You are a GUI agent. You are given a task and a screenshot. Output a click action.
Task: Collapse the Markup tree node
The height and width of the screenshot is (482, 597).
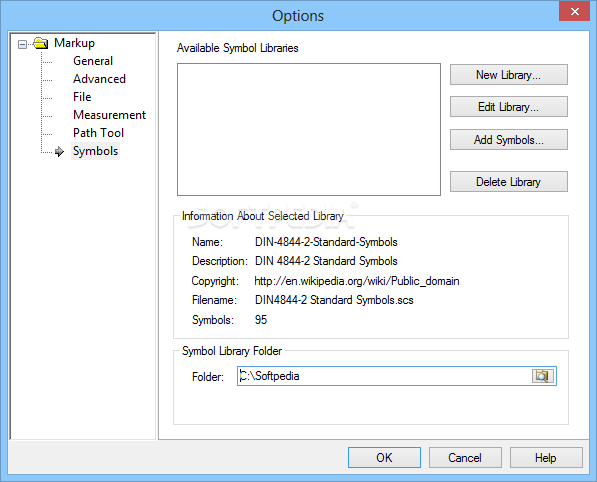click(22, 45)
